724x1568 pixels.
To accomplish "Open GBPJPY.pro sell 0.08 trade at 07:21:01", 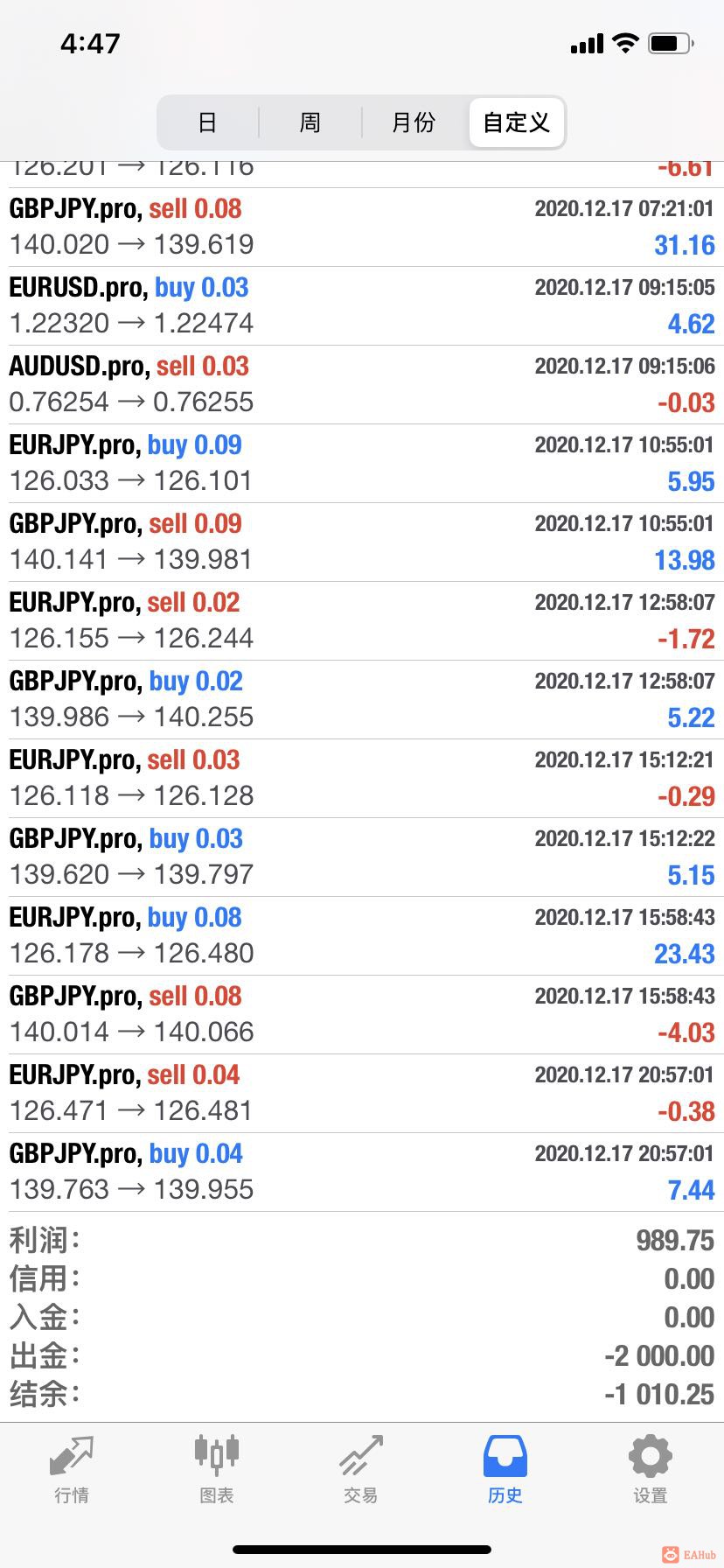I will click(362, 227).
